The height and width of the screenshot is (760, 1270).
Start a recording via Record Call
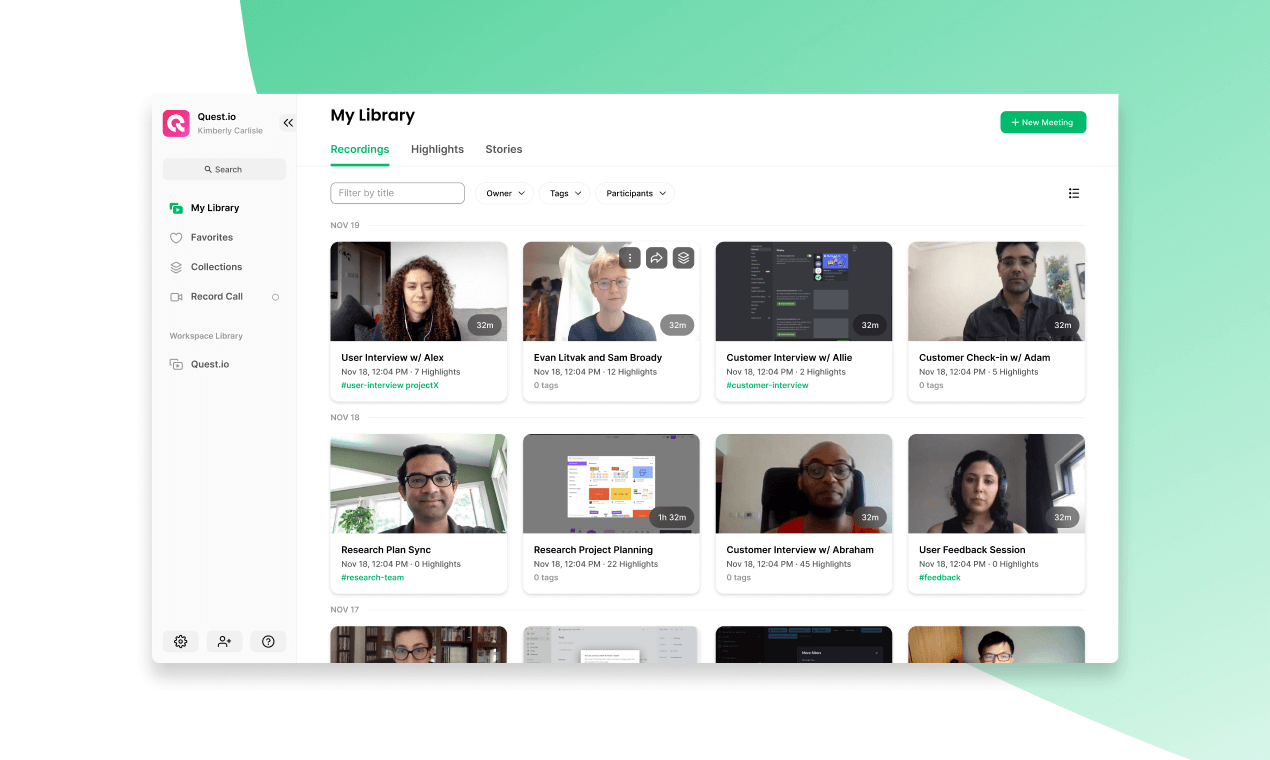click(216, 296)
